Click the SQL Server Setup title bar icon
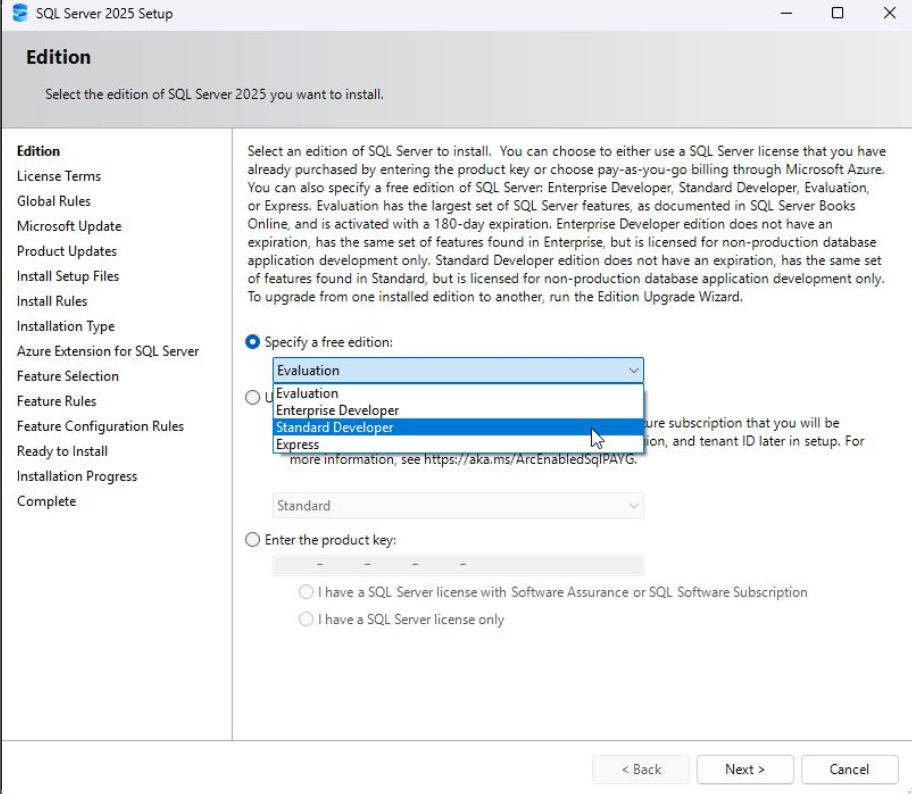This screenshot has height=794, width=912. point(20,13)
